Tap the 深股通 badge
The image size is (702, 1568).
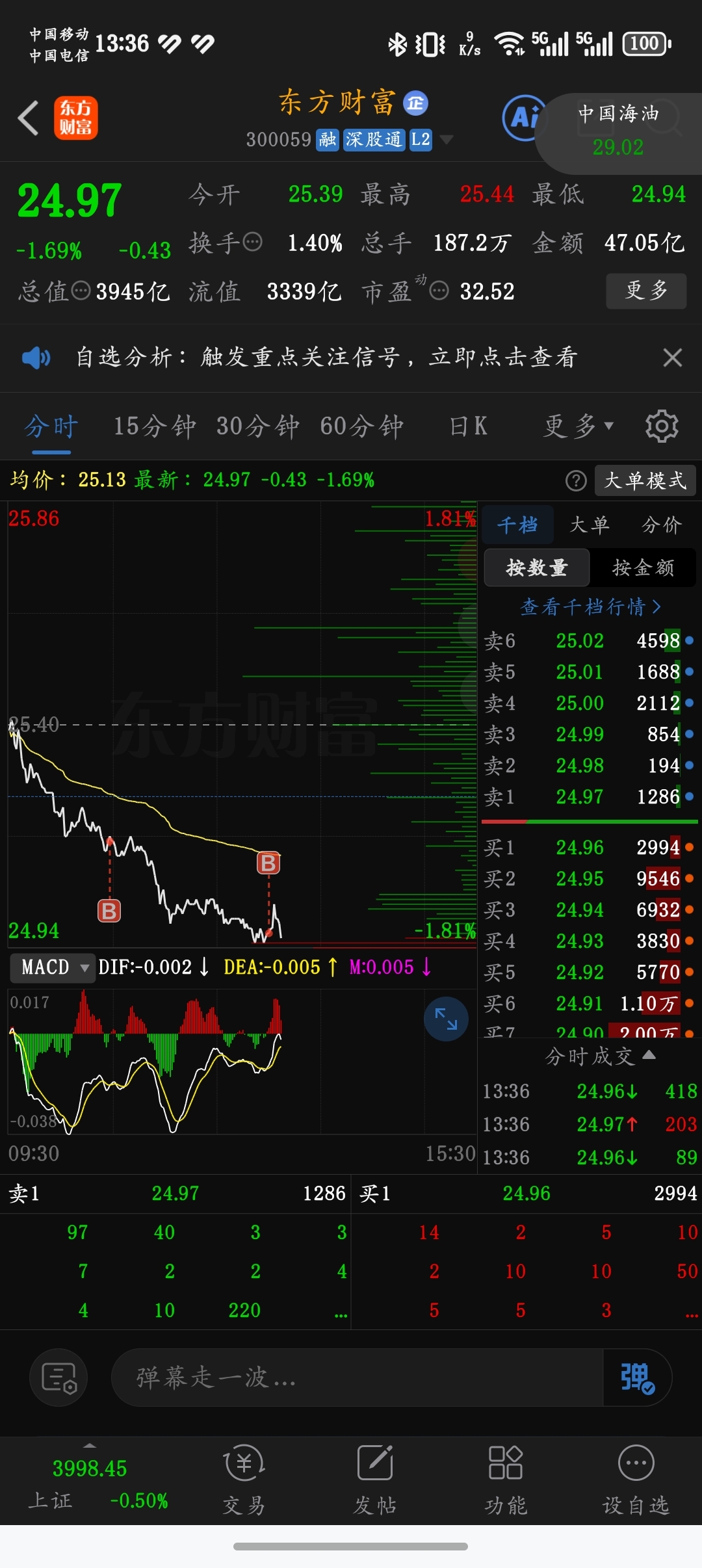[374, 139]
